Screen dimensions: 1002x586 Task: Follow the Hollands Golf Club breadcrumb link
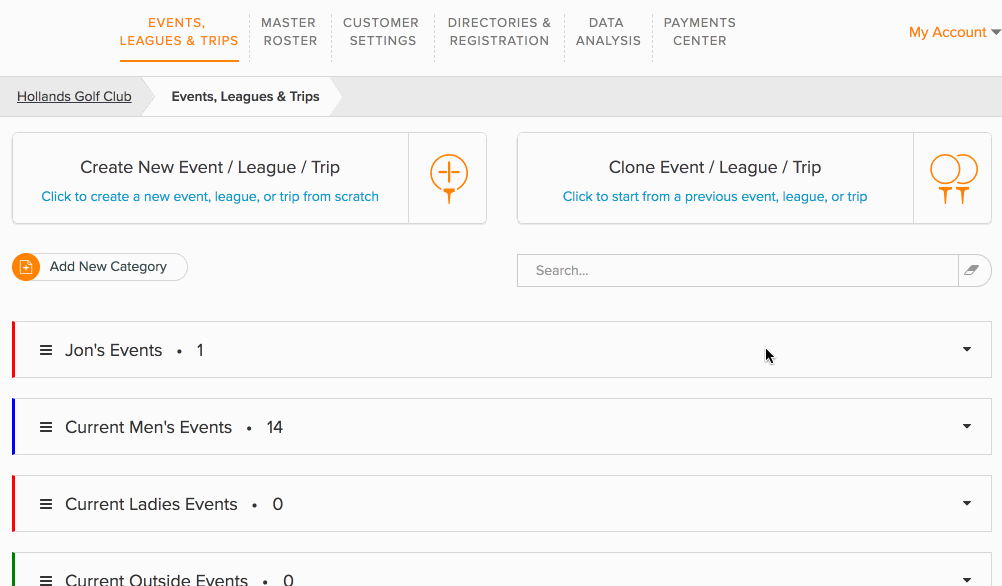tap(74, 96)
